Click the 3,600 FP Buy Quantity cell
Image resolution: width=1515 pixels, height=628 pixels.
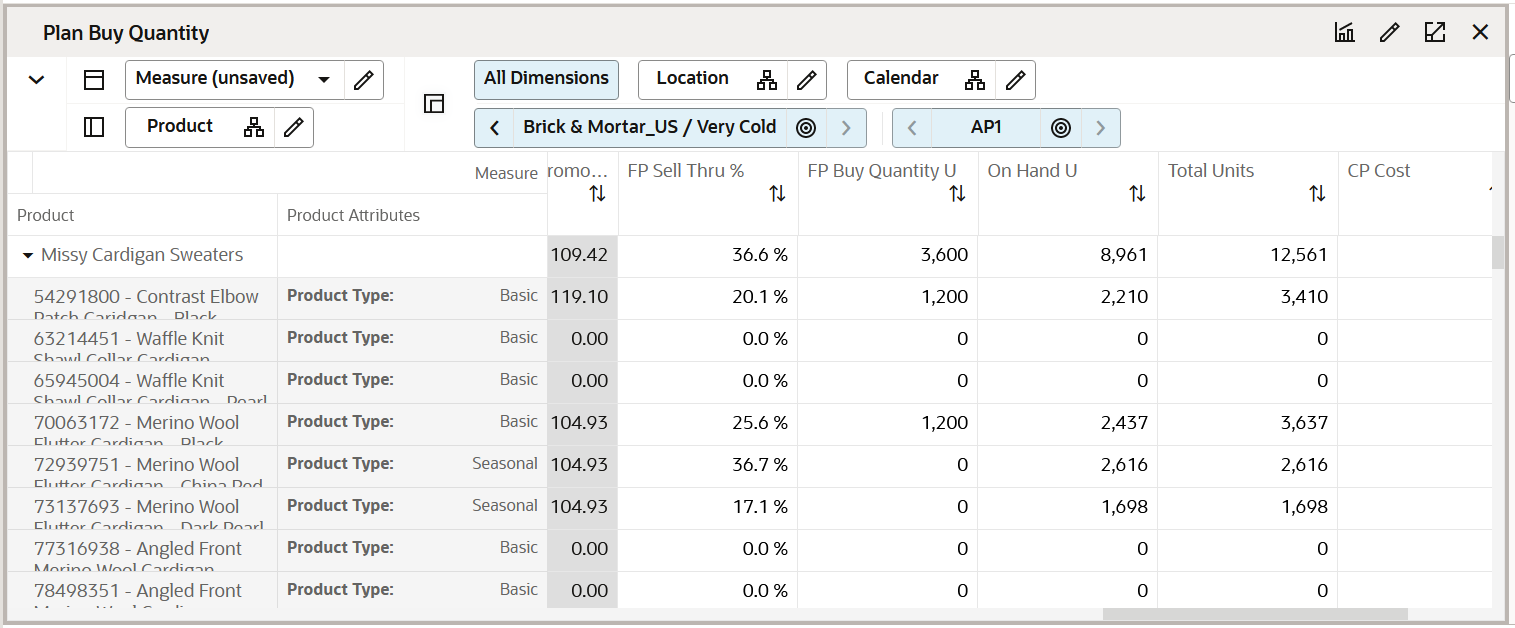(x=888, y=256)
